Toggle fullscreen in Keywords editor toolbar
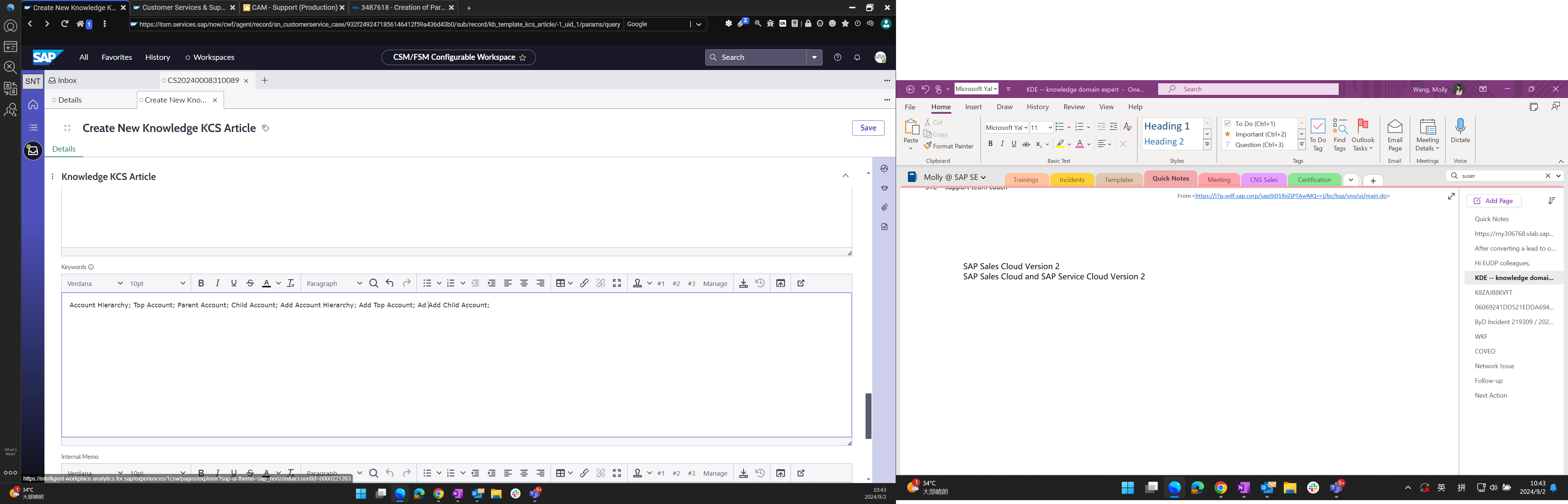The image size is (1568, 504). [x=617, y=283]
